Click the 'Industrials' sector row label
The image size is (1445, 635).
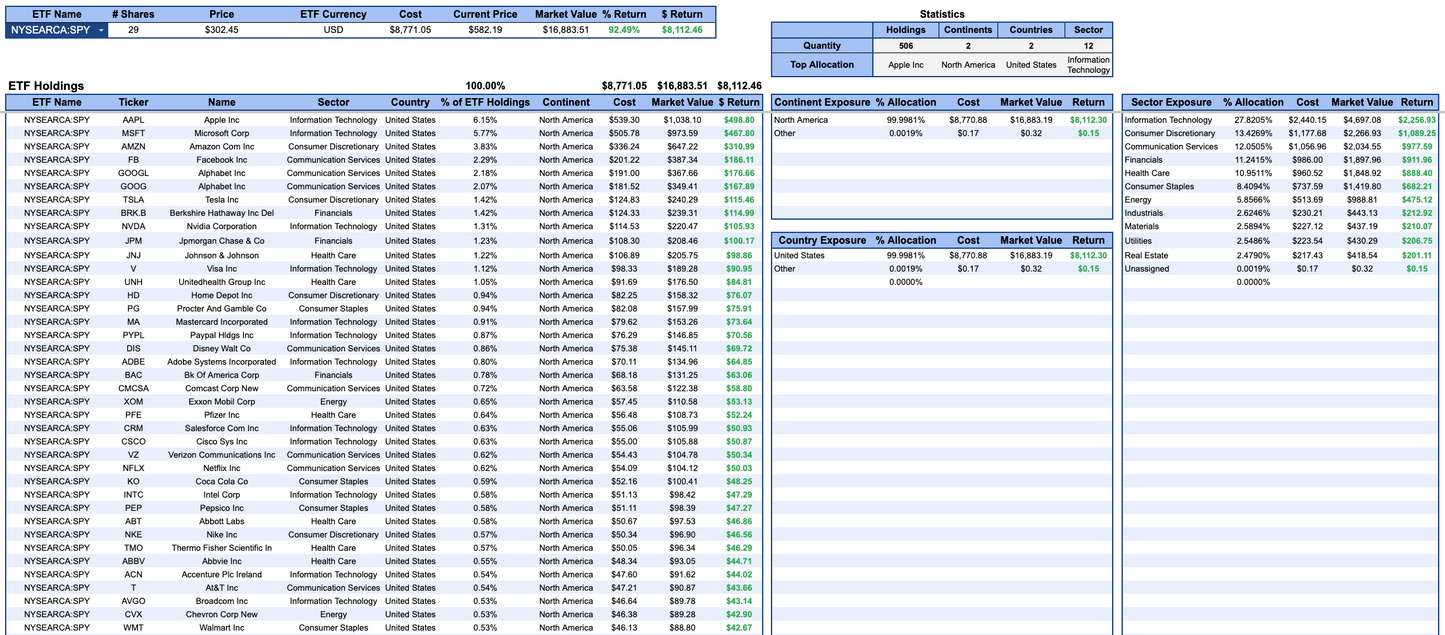click(x=1144, y=213)
